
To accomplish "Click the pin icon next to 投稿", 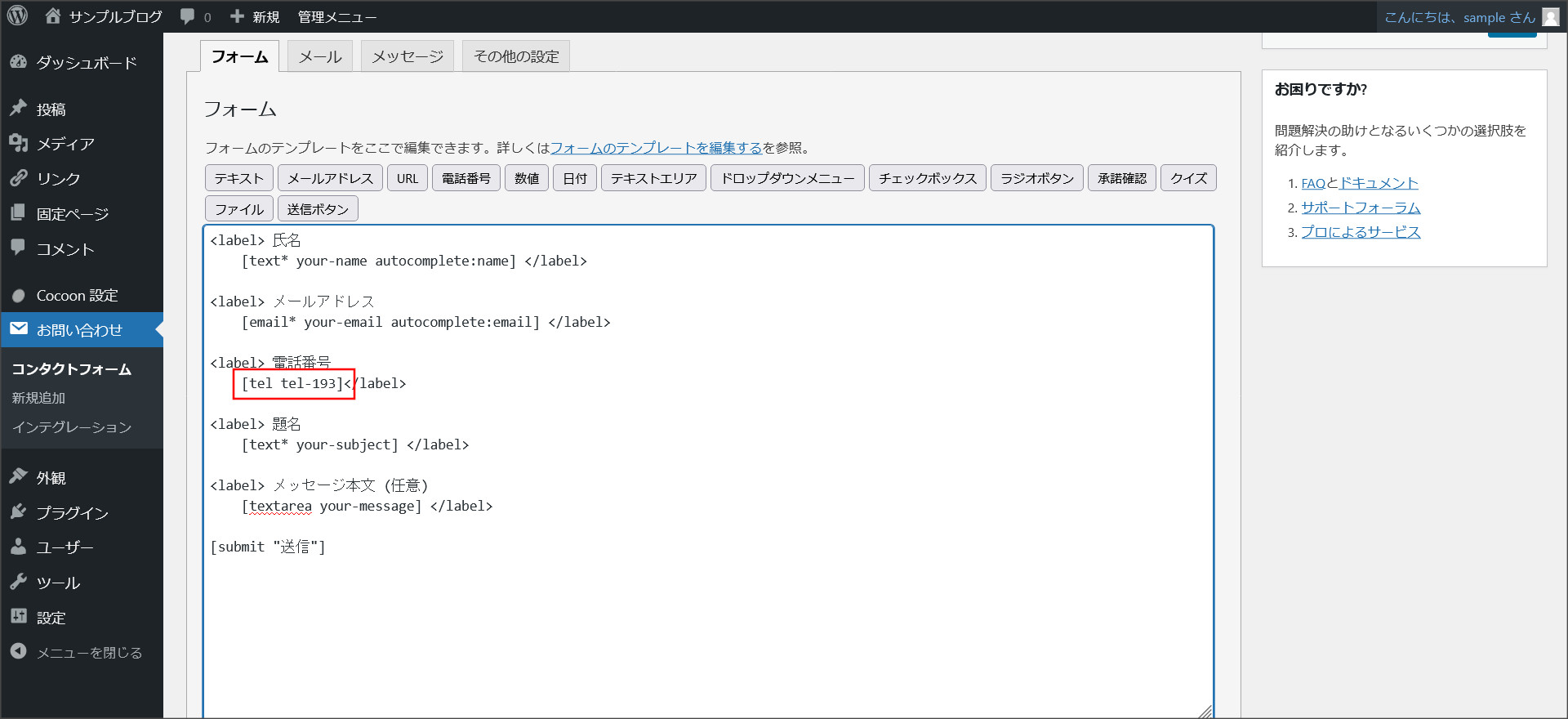I will tap(19, 109).
